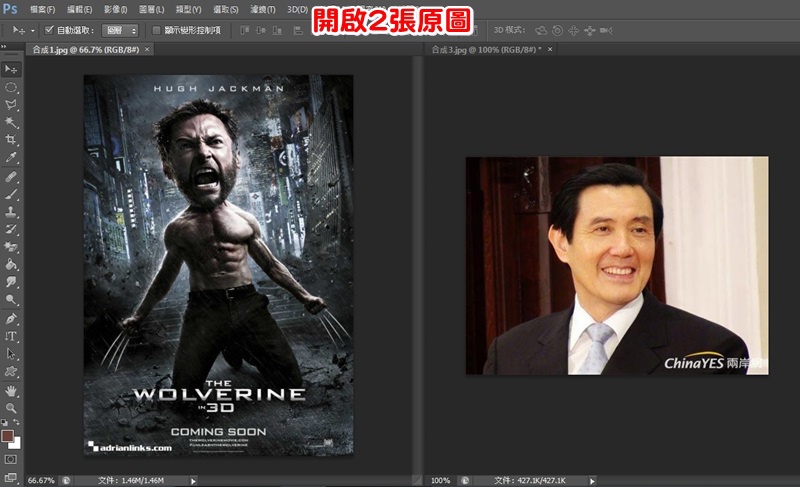Select the Eyedropper tool
Screen dimensions: 800x487
[x=11, y=158]
